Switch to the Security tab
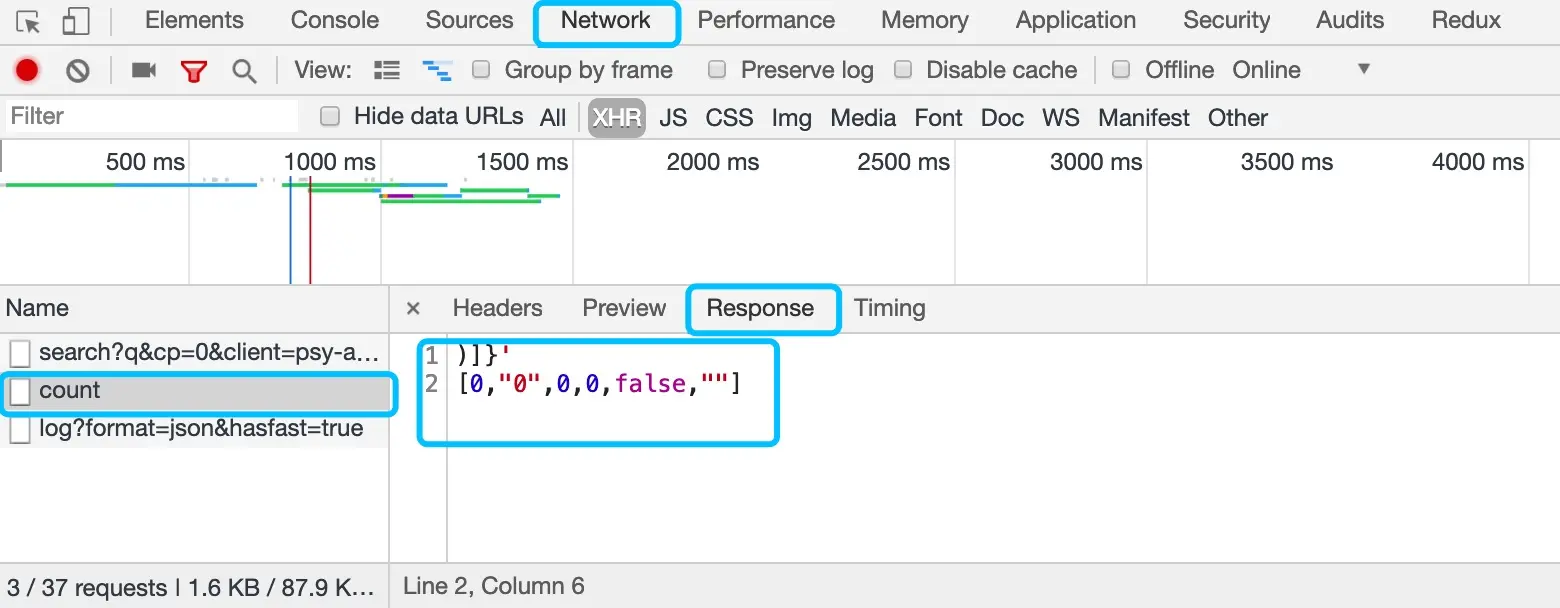Viewport: 1560px width, 608px height. (1226, 20)
